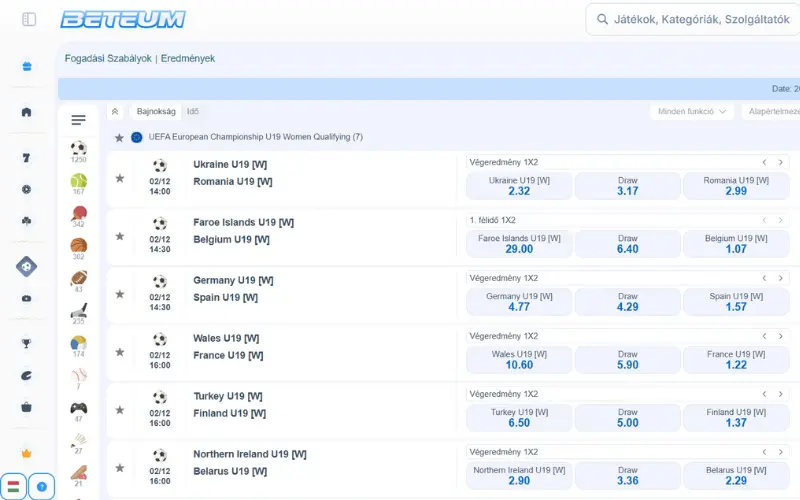Image resolution: width=800 pixels, height=500 pixels.
Task: Select the soccer sport icon in sidebar
Action: click(x=78, y=148)
